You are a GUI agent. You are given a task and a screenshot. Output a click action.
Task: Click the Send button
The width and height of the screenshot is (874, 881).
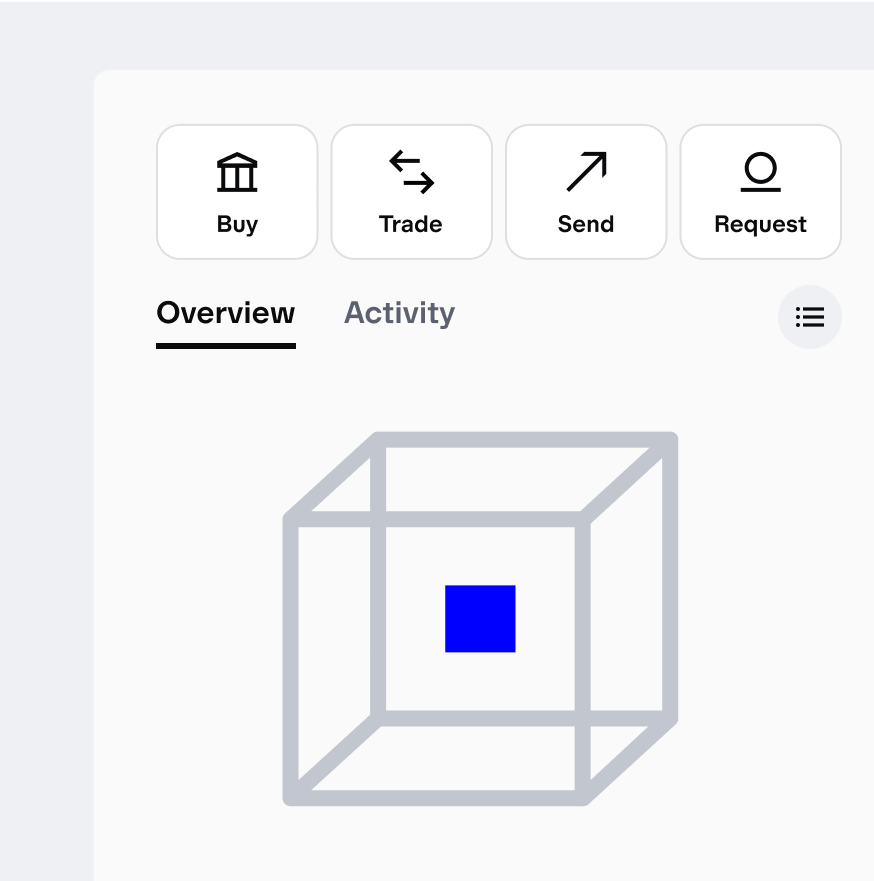[x=585, y=191]
